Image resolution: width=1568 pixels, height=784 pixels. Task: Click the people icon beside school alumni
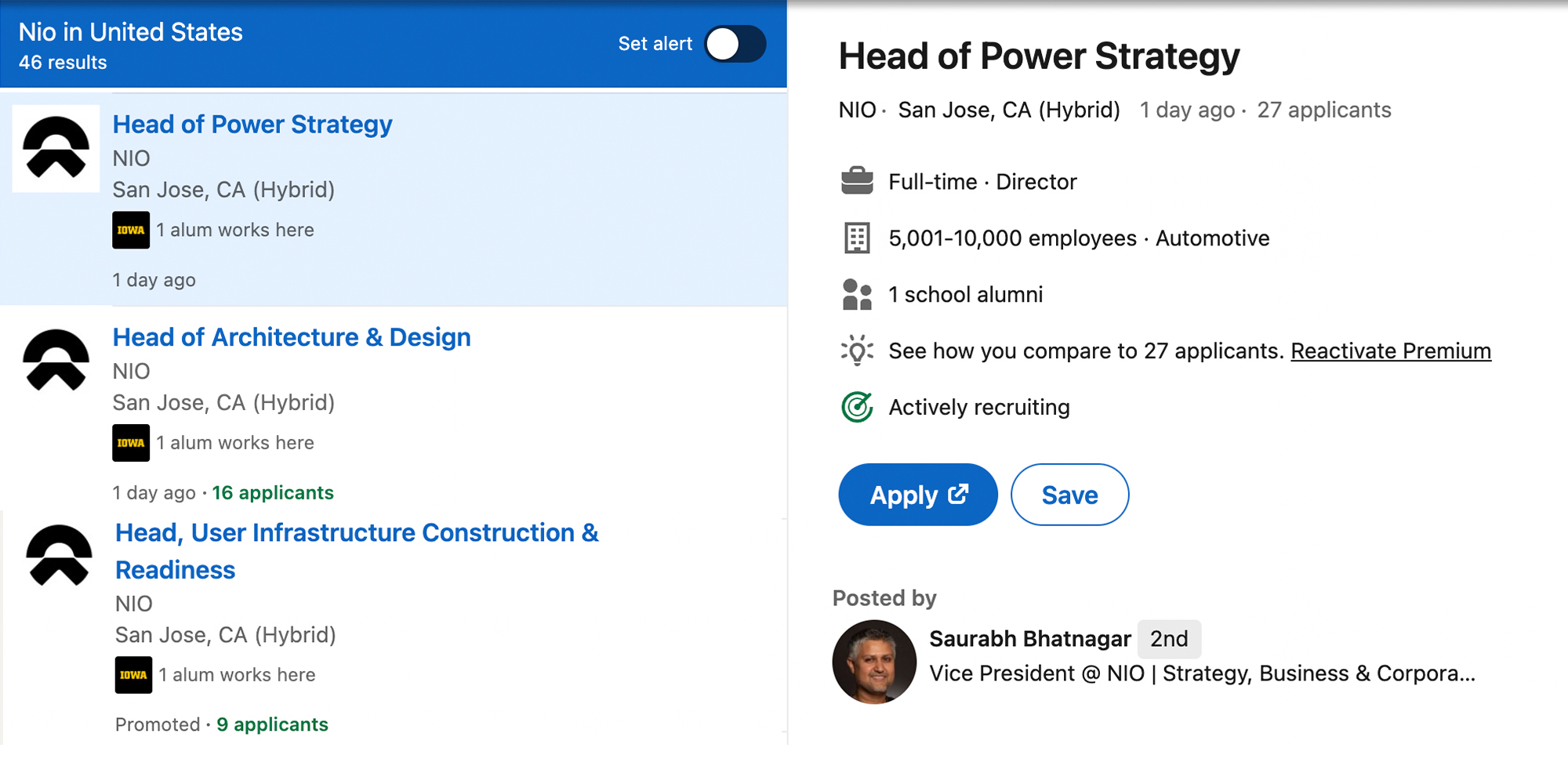pyautogui.click(x=857, y=295)
